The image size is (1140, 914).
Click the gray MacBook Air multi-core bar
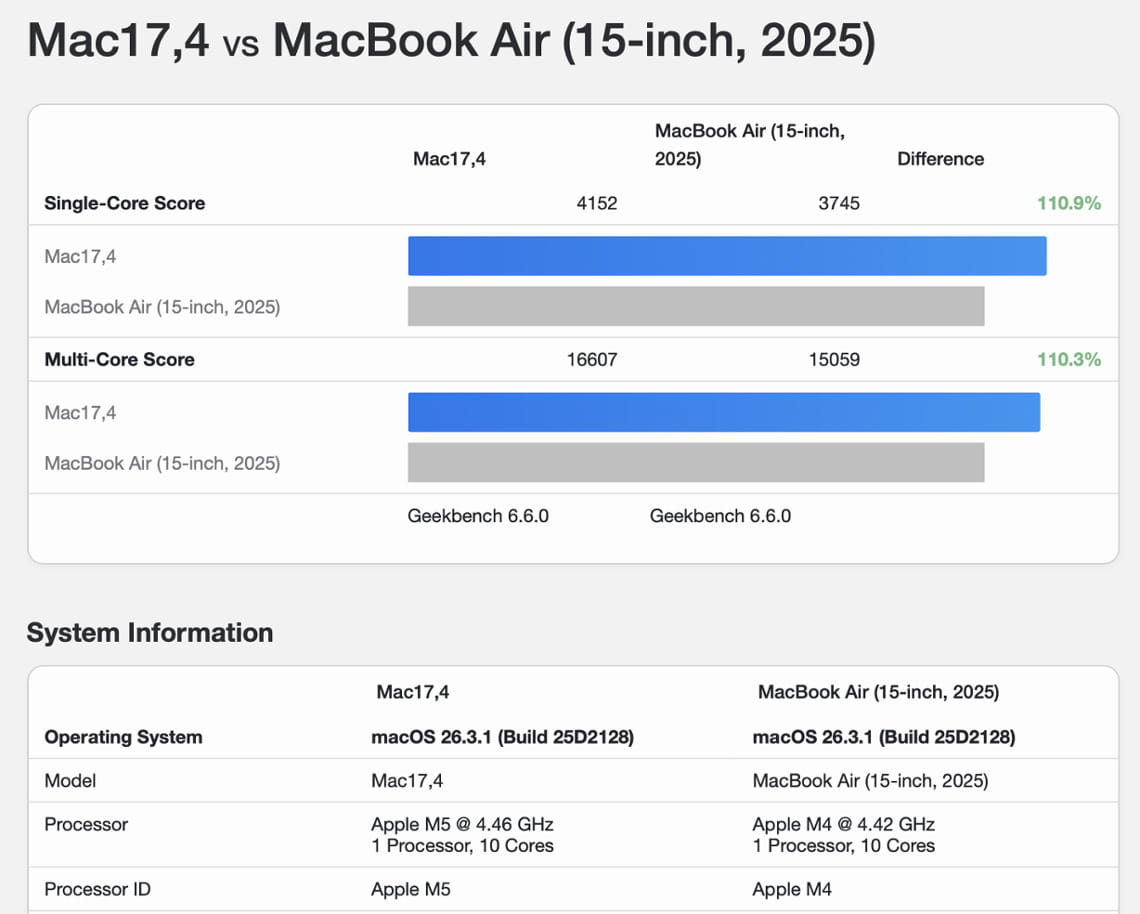[696, 462]
